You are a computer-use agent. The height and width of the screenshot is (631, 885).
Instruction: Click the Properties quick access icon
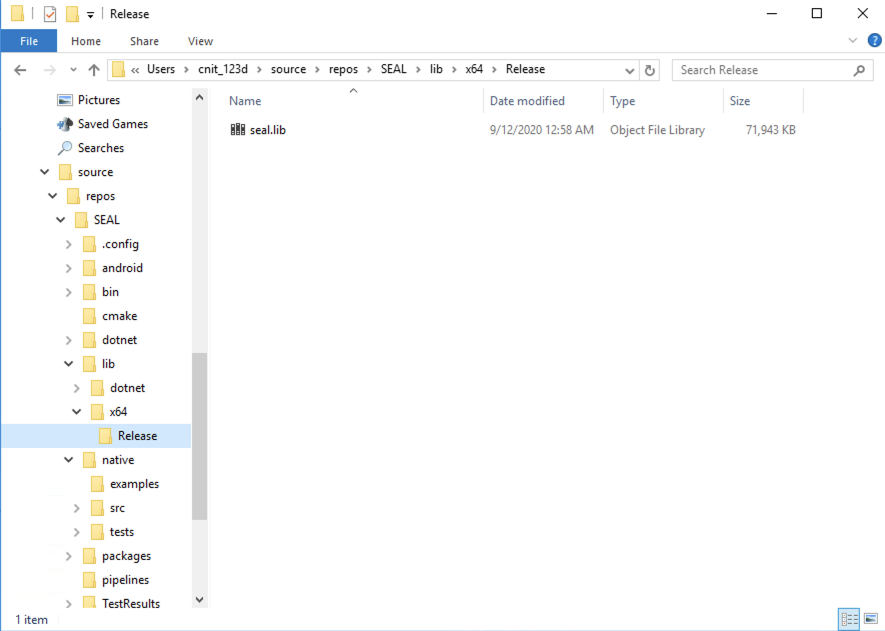(x=50, y=14)
